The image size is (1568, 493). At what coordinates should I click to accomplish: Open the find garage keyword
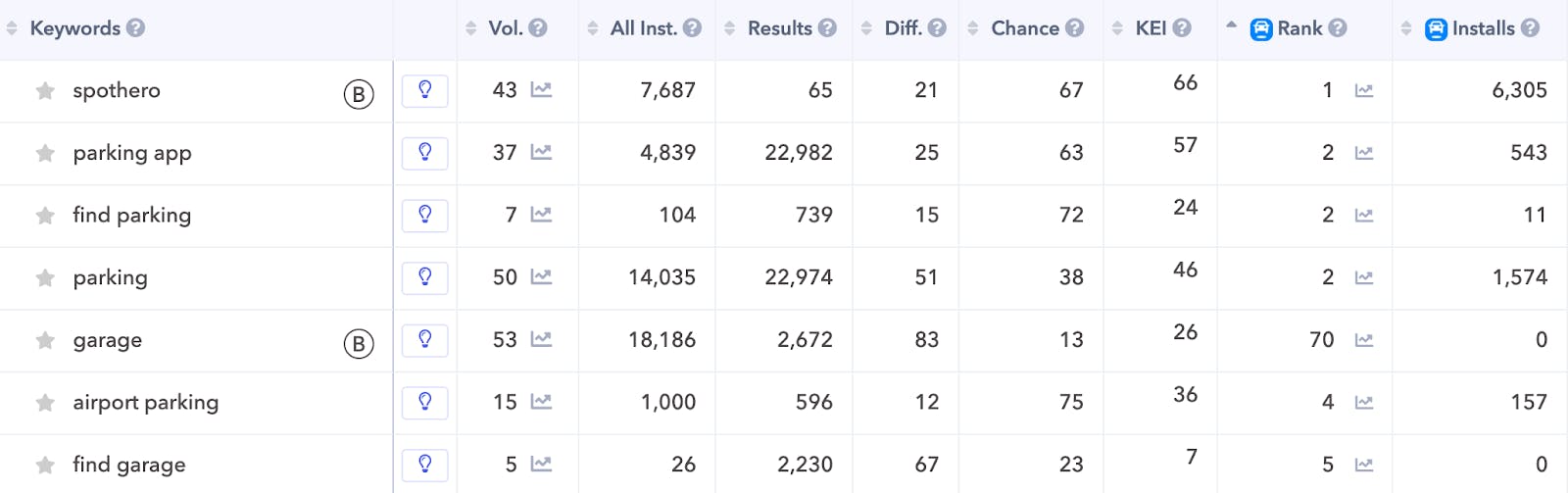click(x=129, y=465)
